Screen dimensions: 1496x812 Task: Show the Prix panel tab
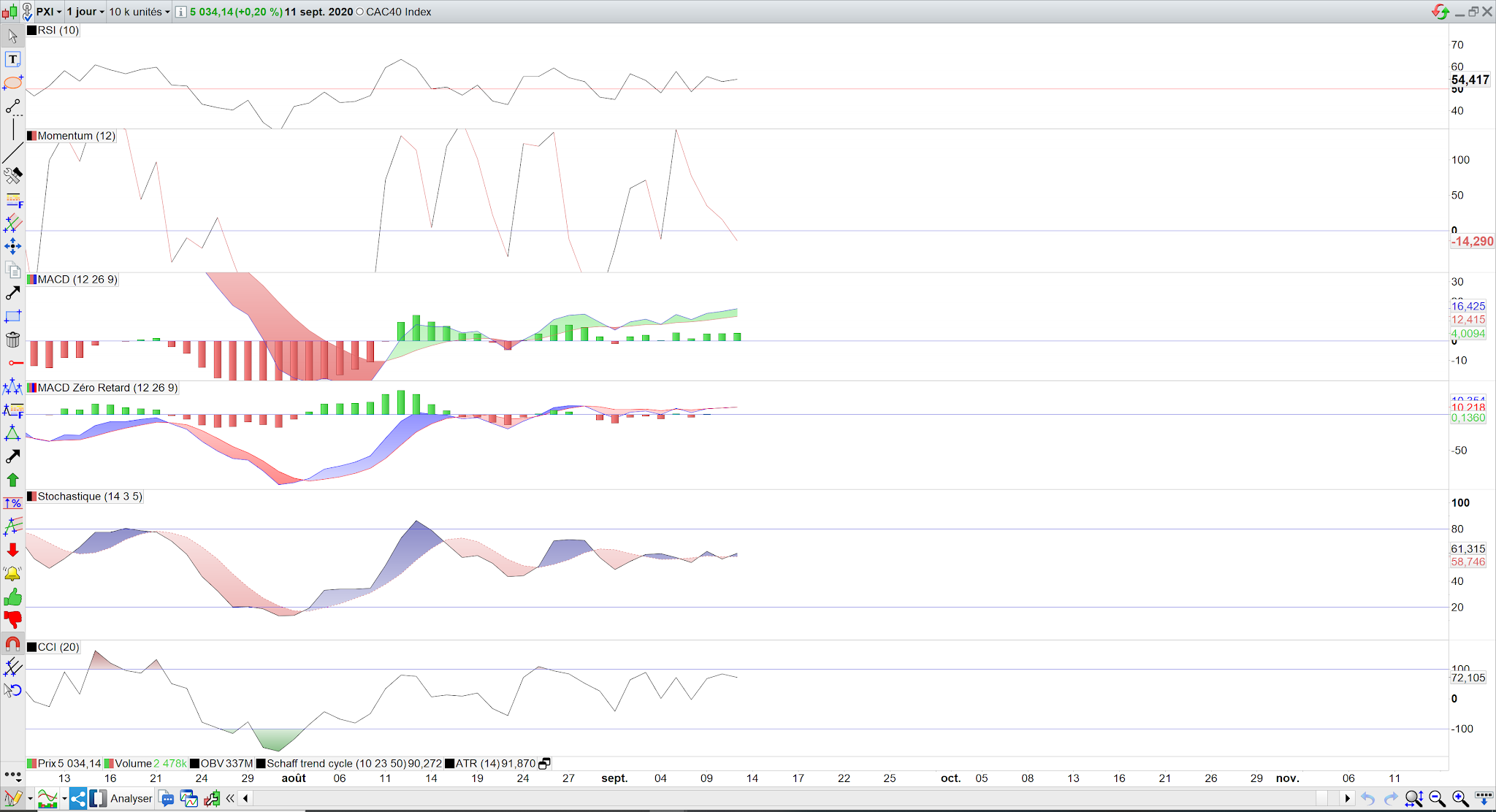(64, 763)
